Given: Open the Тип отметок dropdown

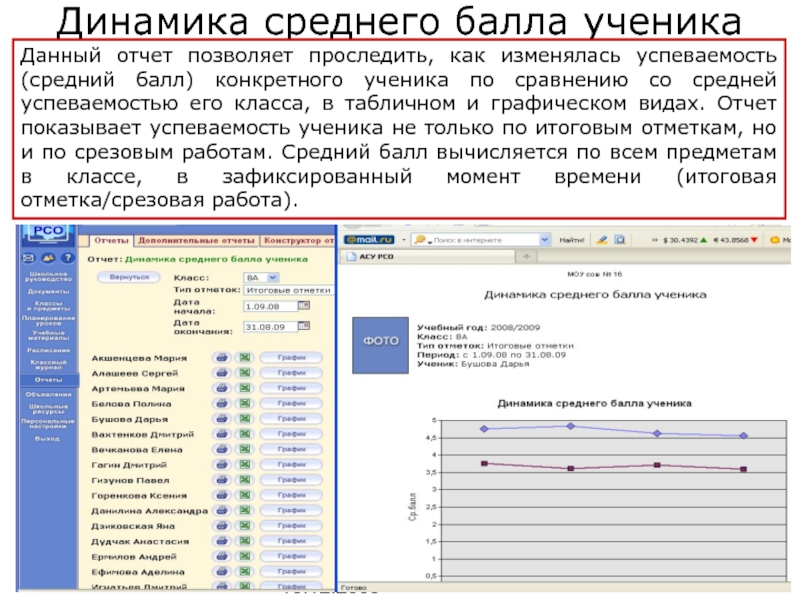Looking at the screenshot, I should coord(289,290).
